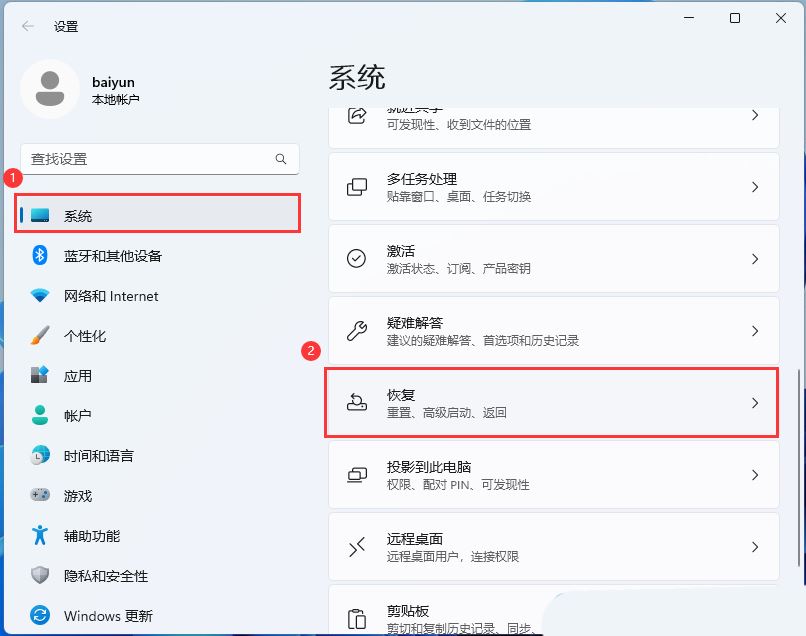Click the 时间和语言 clock globe icon

(40, 456)
